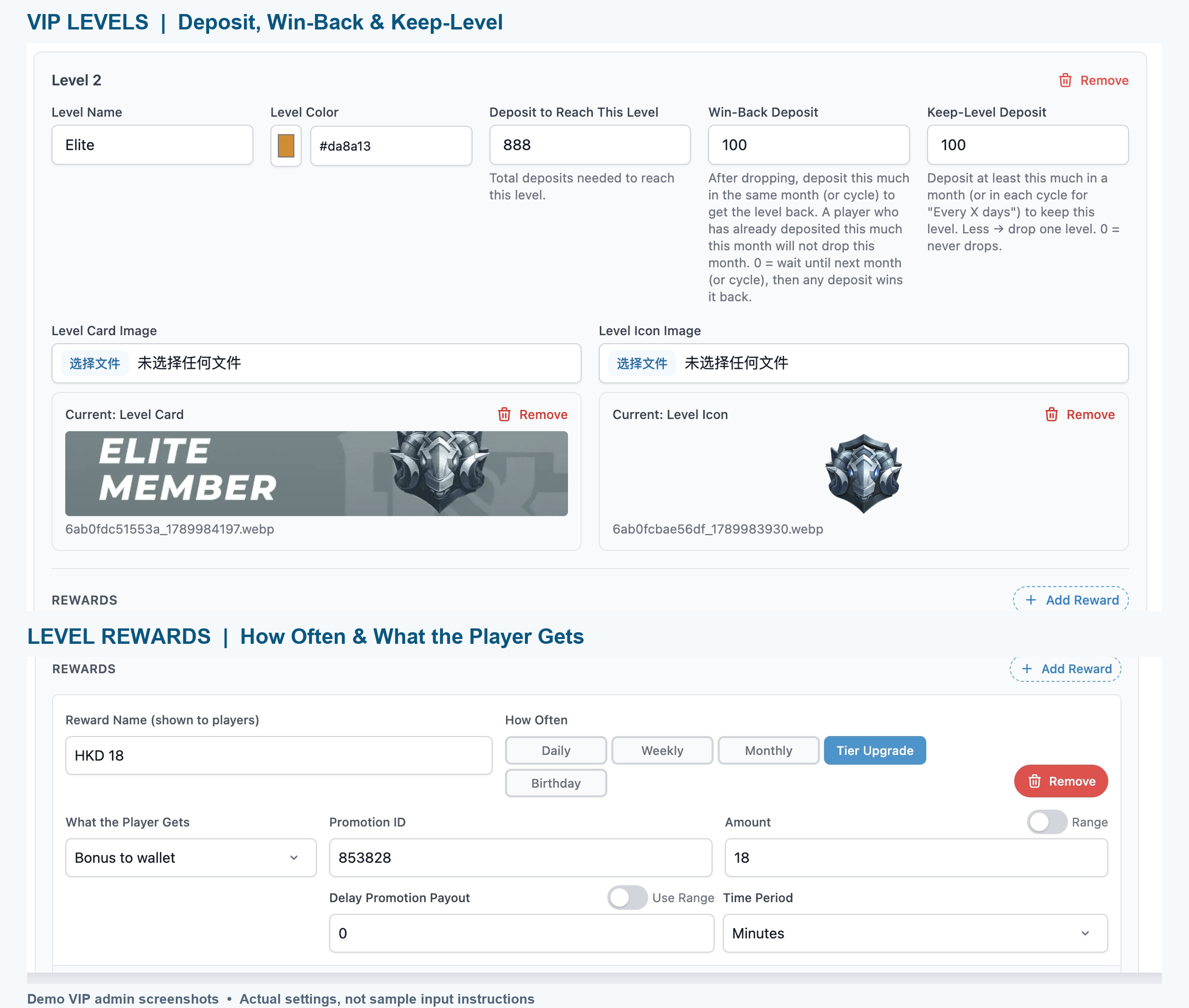Click the Elite shield level icon image
The height and width of the screenshot is (1008, 1189).
[x=863, y=473]
